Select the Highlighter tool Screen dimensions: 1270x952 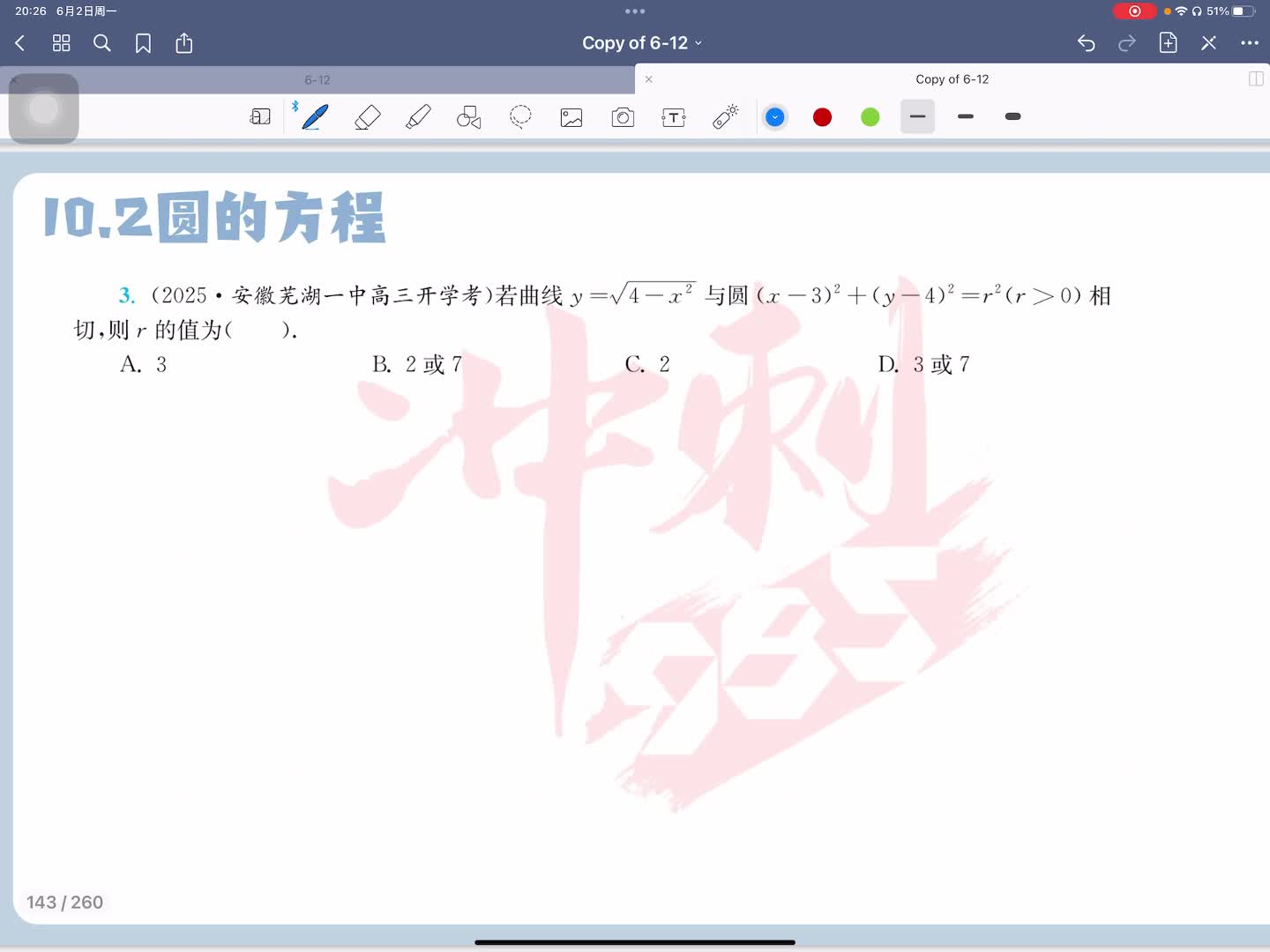418,117
